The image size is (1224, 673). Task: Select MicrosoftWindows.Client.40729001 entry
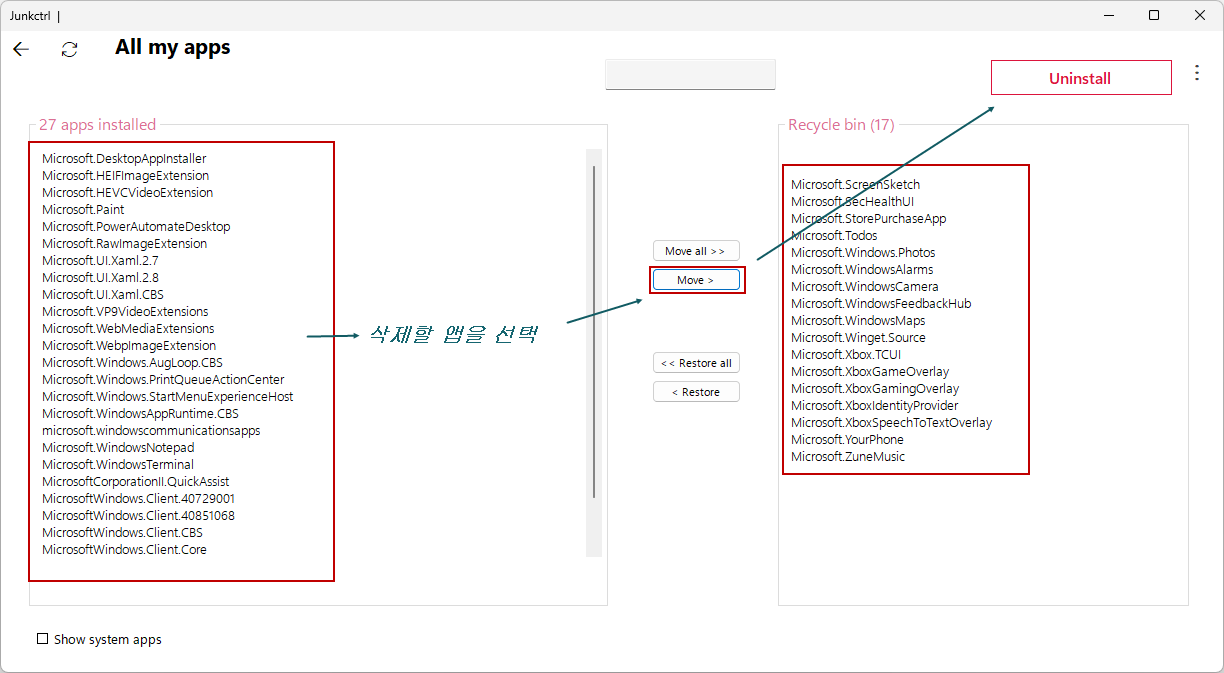click(x=139, y=499)
